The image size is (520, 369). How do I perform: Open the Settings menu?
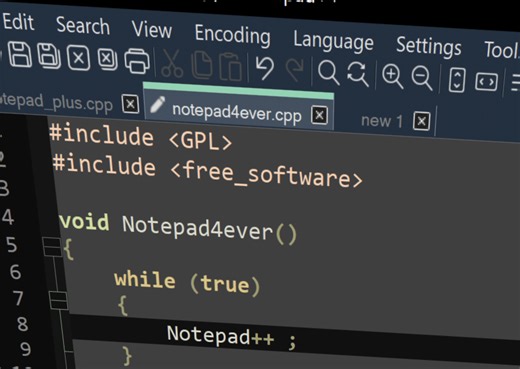click(x=429, y=47)
